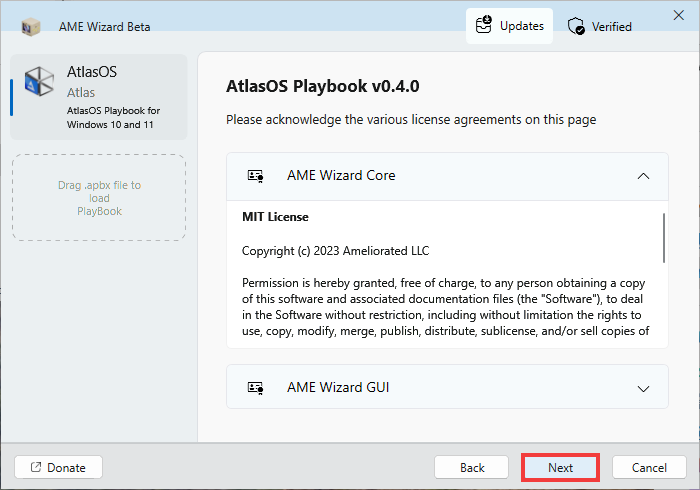This screenshot has width=700, height=490.
Task: Open the Updates tab
Action: pos(509,26)
